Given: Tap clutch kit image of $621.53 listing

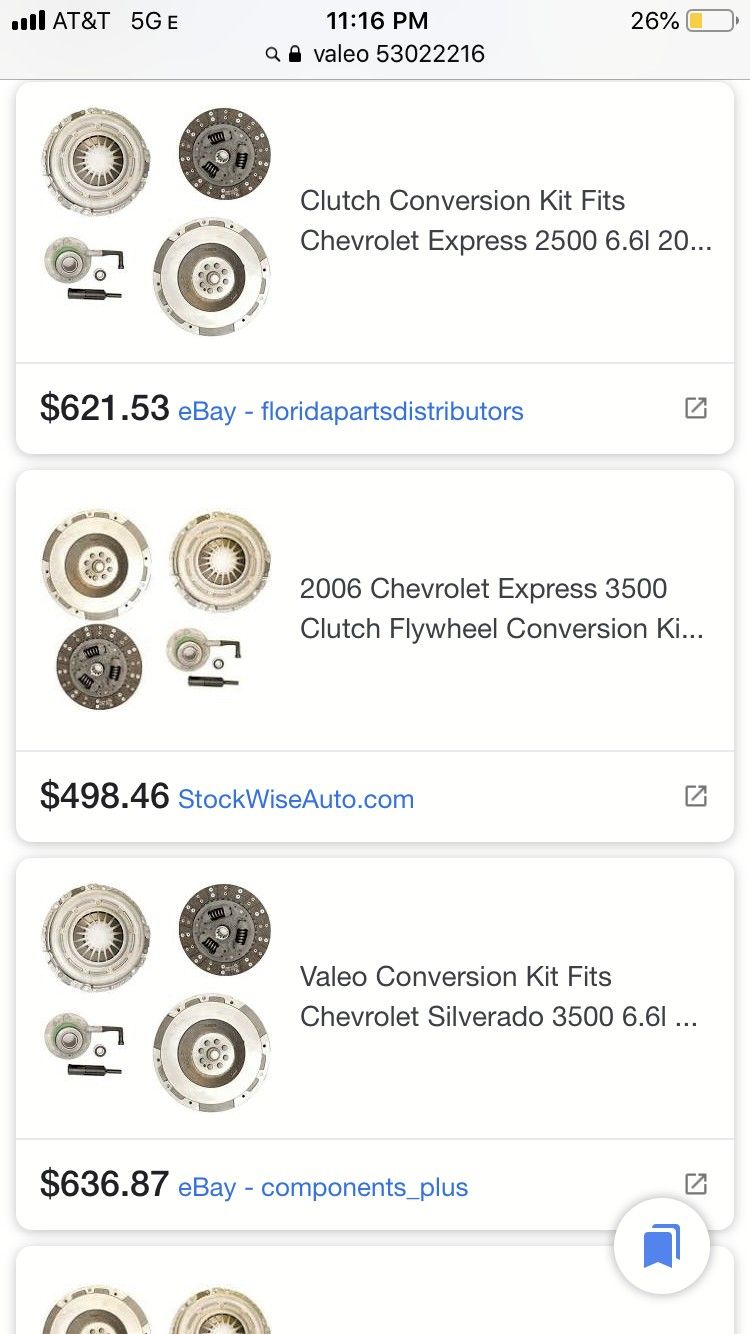Looking at the screenshot, I should [156, 221].
